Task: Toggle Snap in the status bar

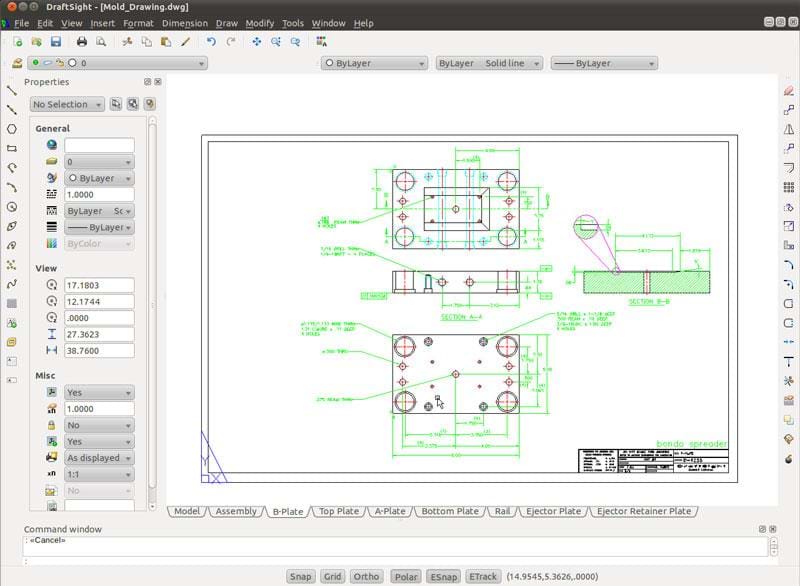Action: click(300, 576)
